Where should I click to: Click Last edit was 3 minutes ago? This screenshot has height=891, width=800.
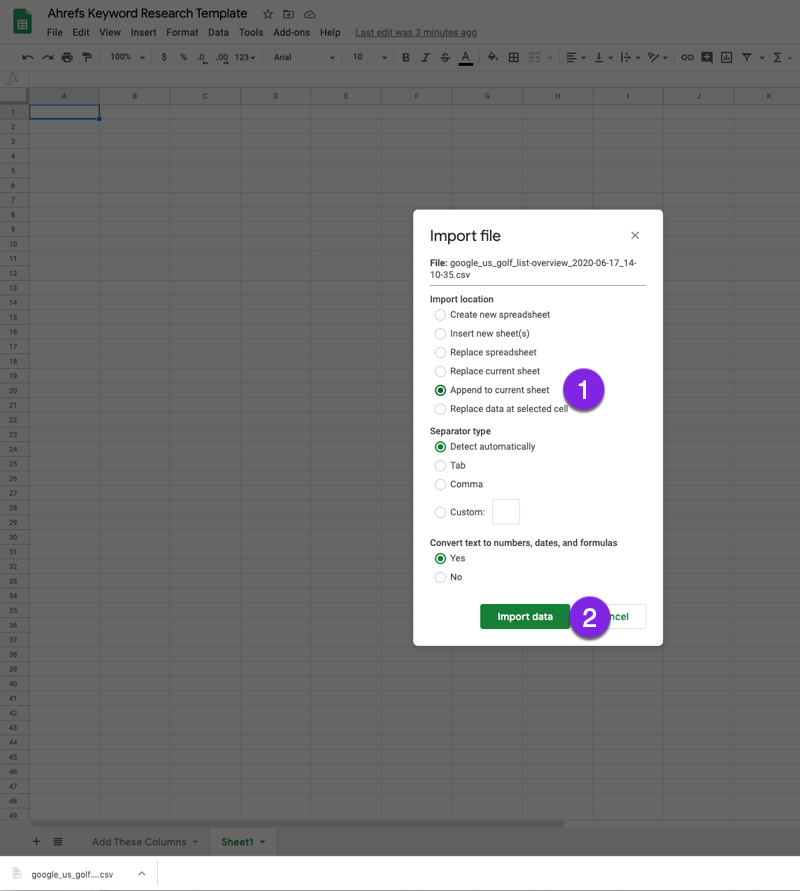[x=416, y=32]
